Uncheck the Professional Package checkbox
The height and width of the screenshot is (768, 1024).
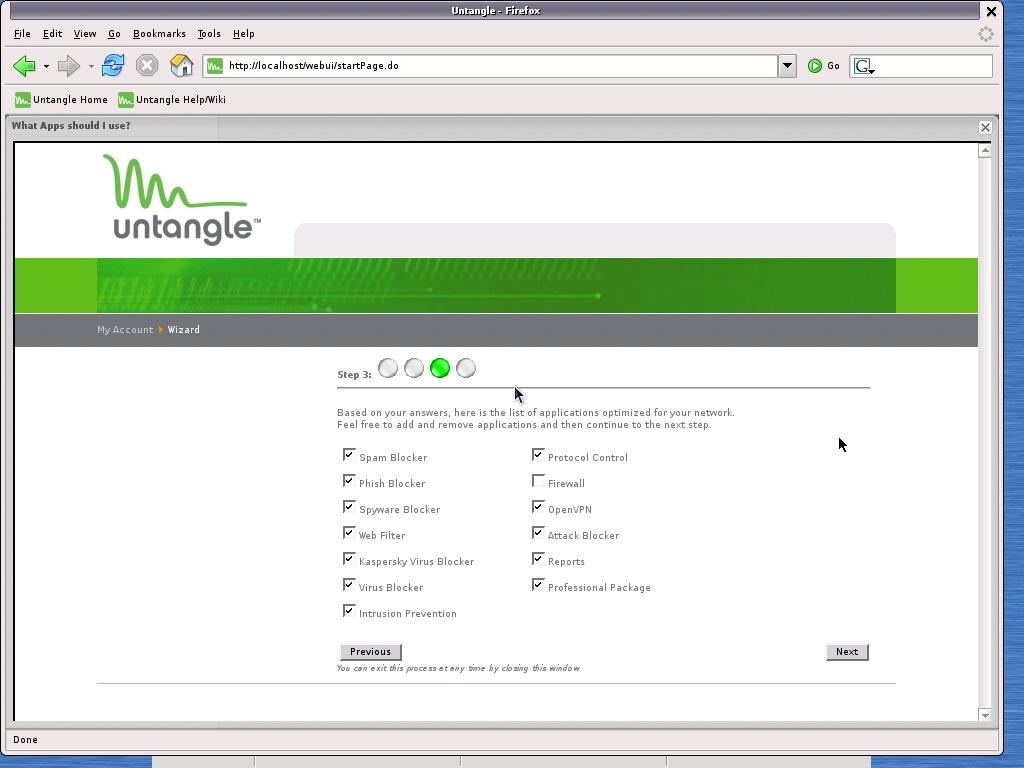(x=538, y=584)
